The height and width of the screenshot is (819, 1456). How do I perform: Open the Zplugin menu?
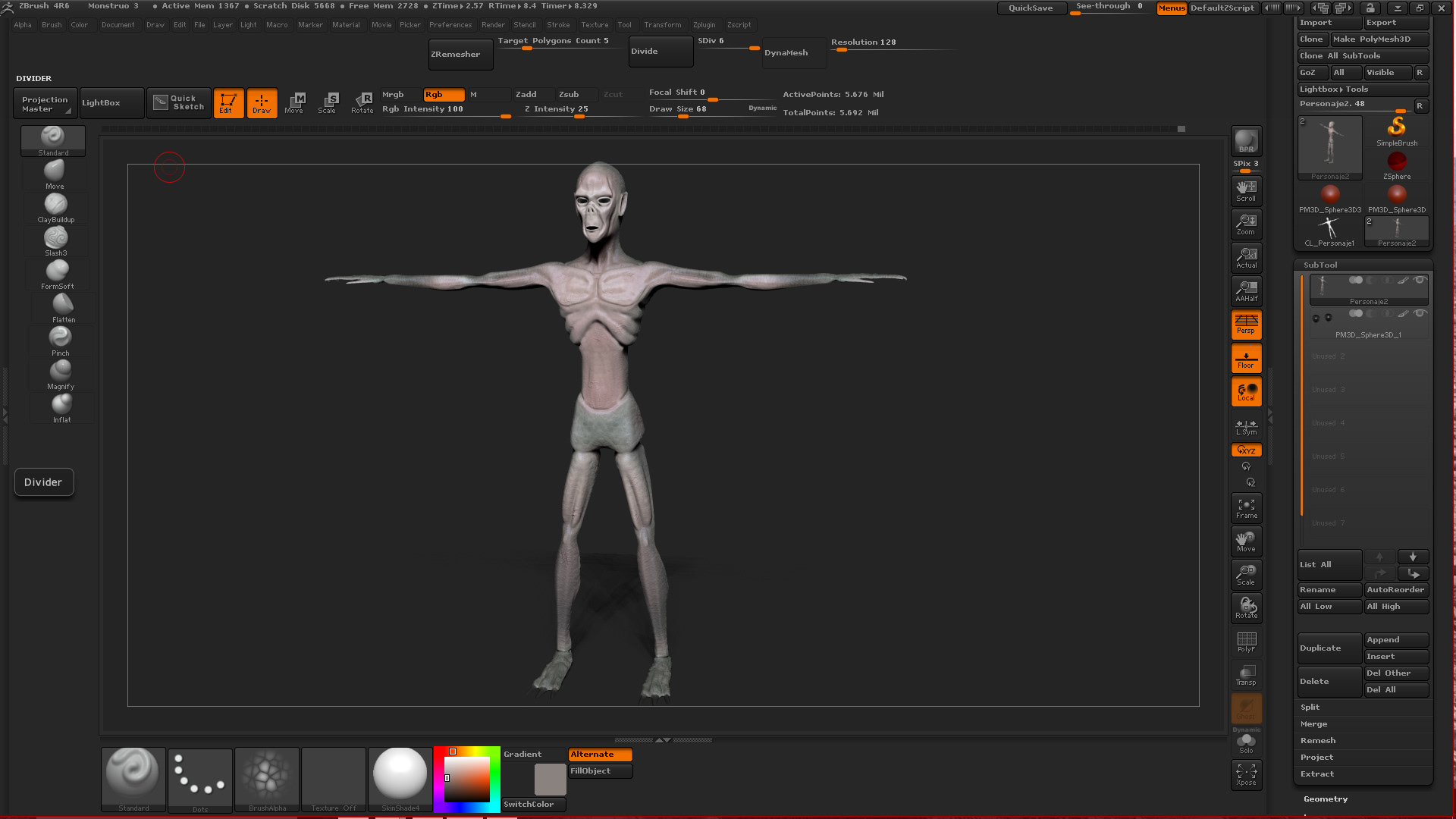click(703, 25)
